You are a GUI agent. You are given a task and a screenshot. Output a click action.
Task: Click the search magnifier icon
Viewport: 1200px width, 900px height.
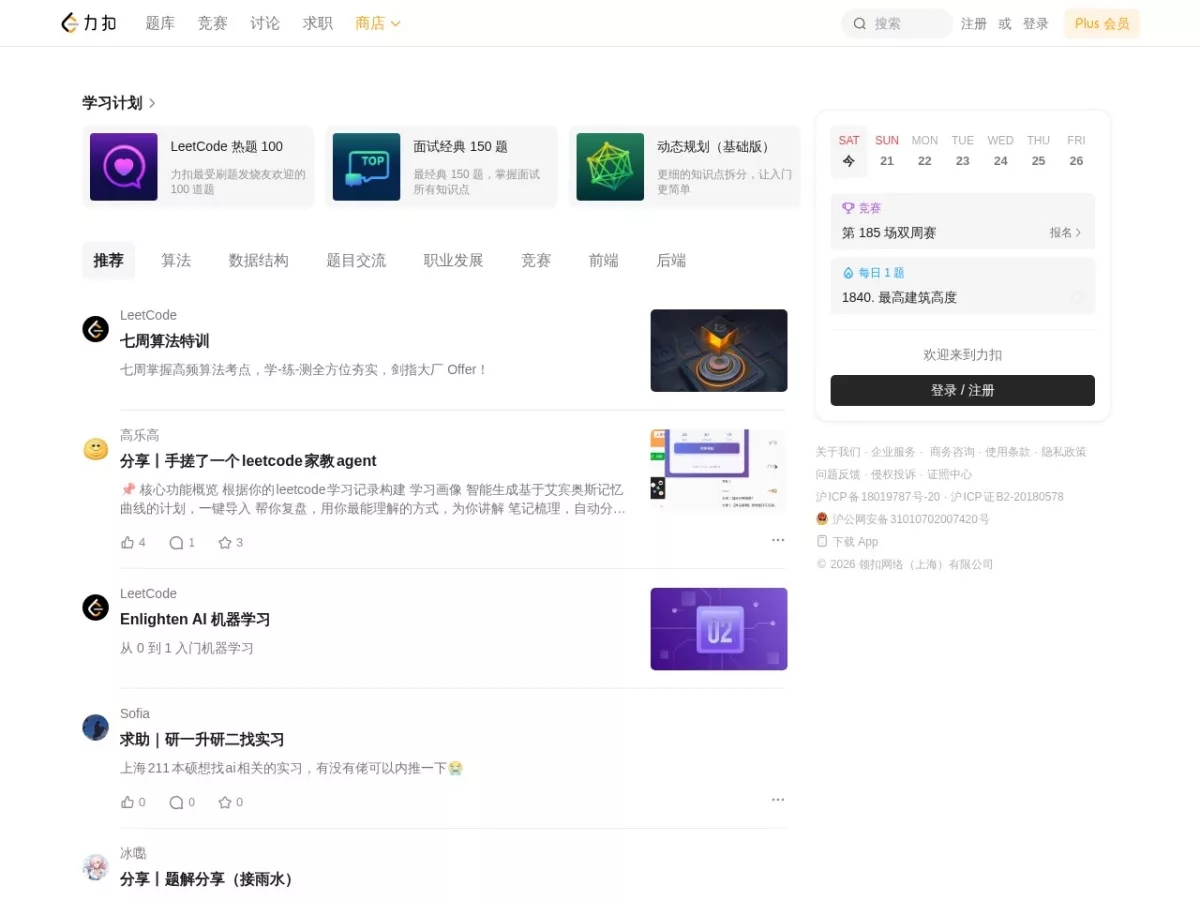point(860,24)
